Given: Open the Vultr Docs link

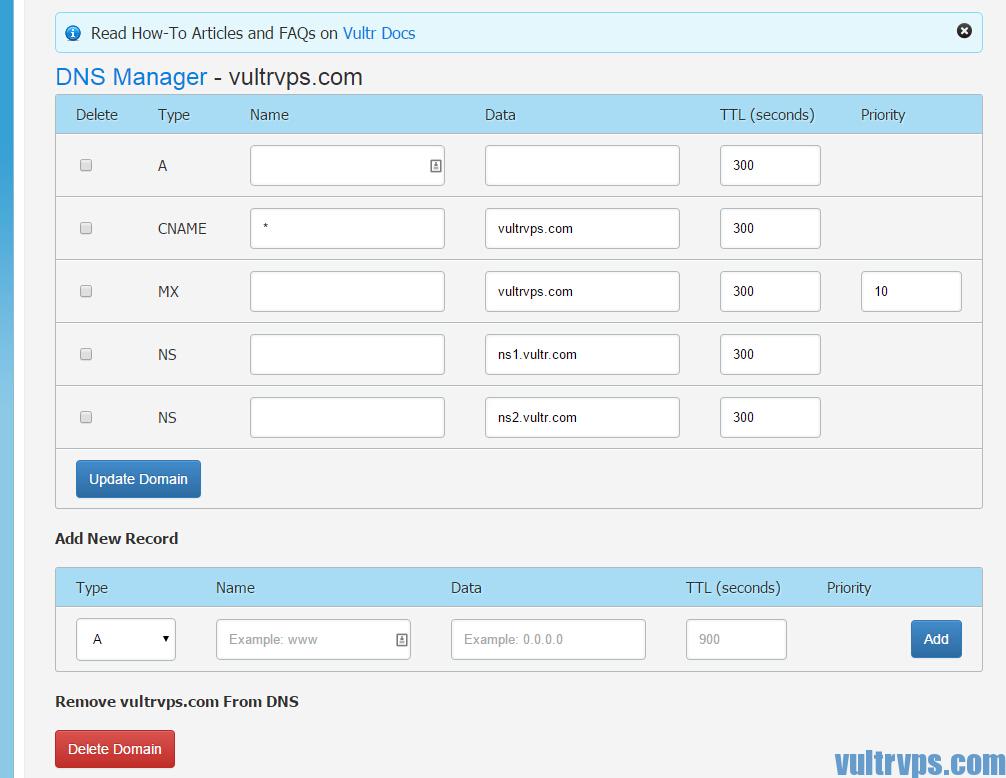Looking at the screenshot, I should point(379,33).
